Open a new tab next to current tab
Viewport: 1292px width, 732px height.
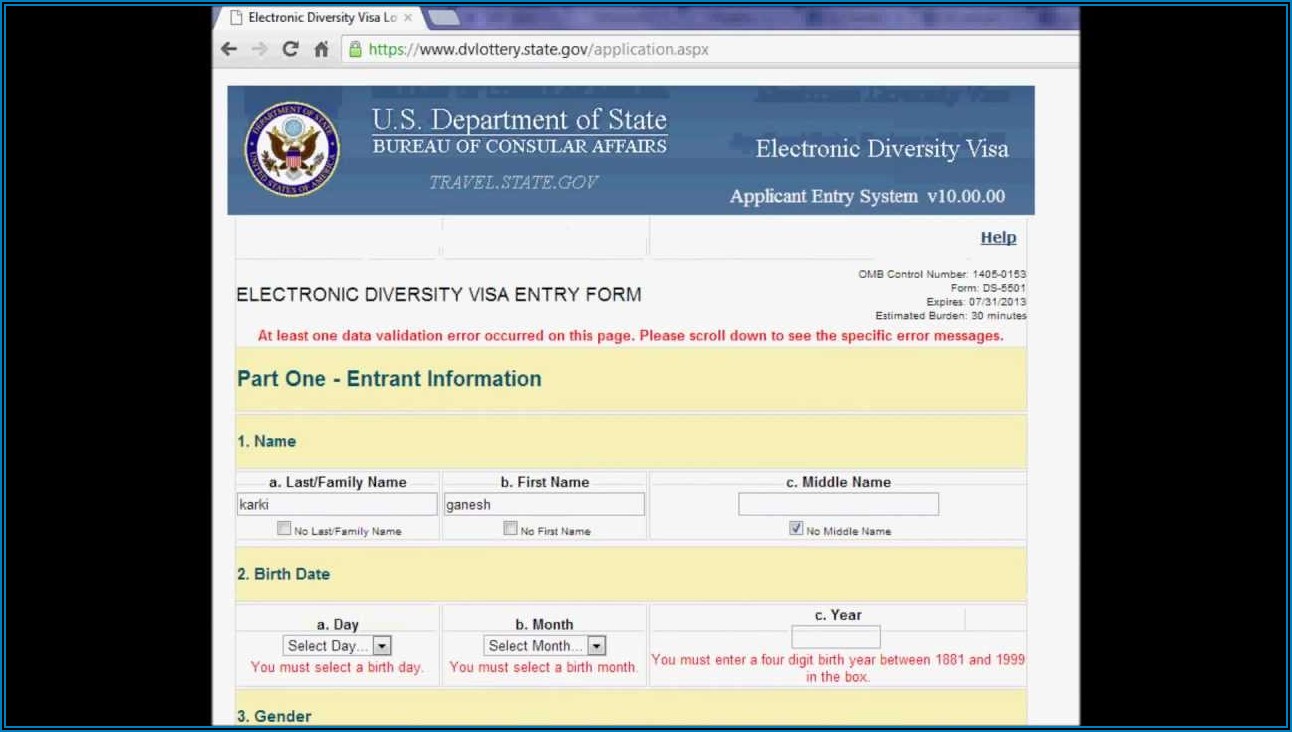(x=443, y=18)
